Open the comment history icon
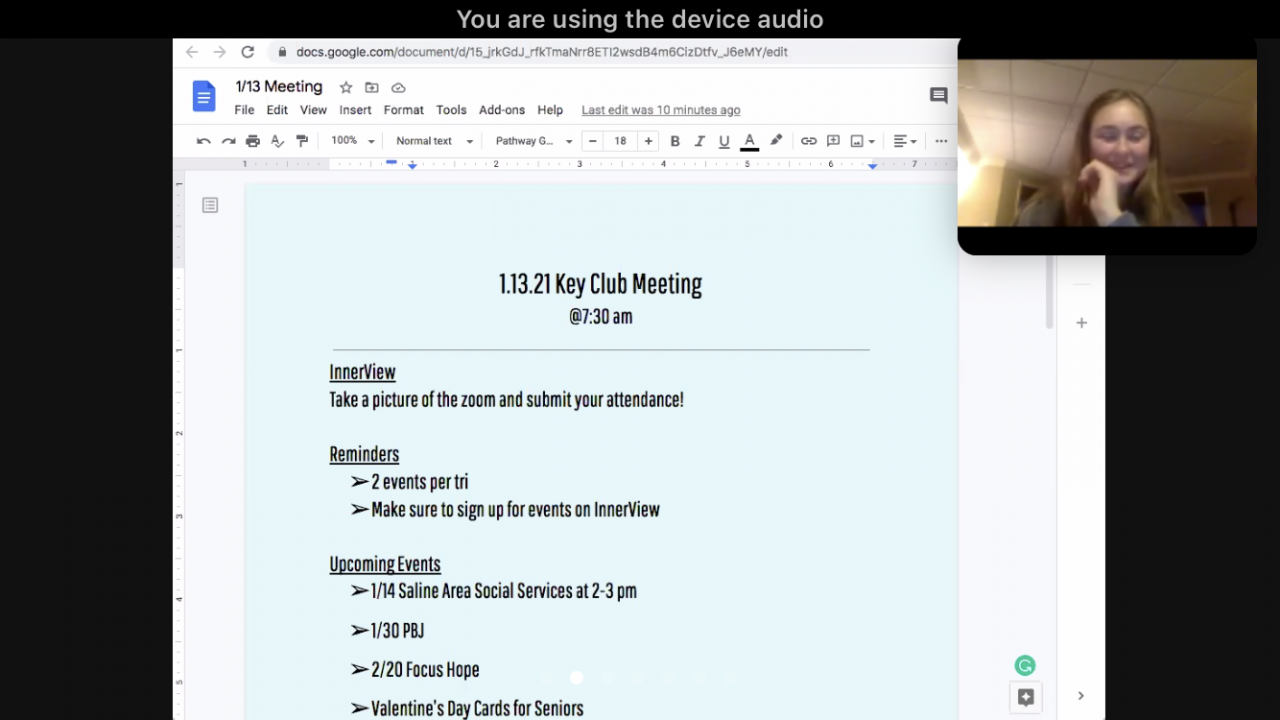The width and height of the screenshot is (1280, 720). (x=938, y=96)
